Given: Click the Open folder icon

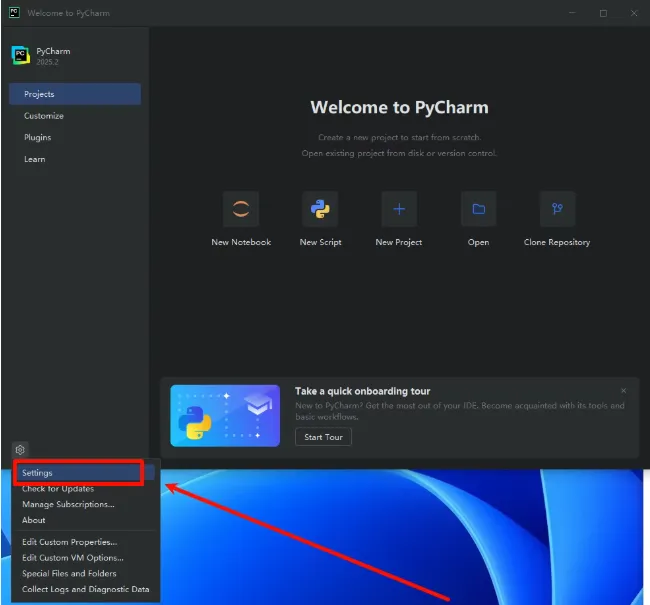Looking at the screenshot, I should point(478,209).
